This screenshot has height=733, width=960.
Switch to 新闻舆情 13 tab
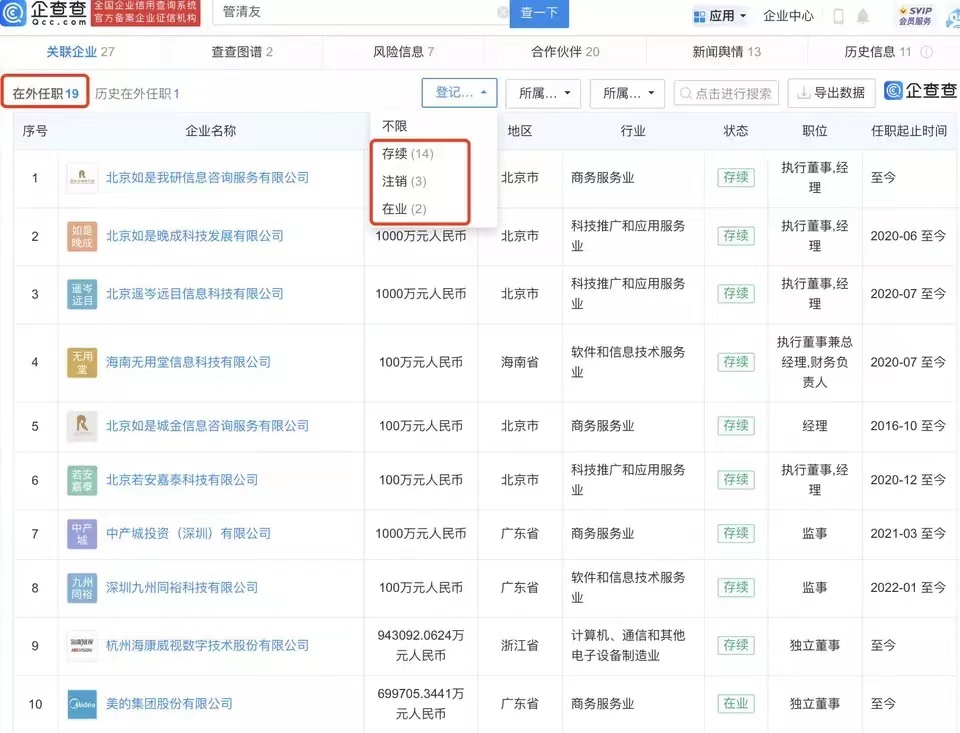727,52
